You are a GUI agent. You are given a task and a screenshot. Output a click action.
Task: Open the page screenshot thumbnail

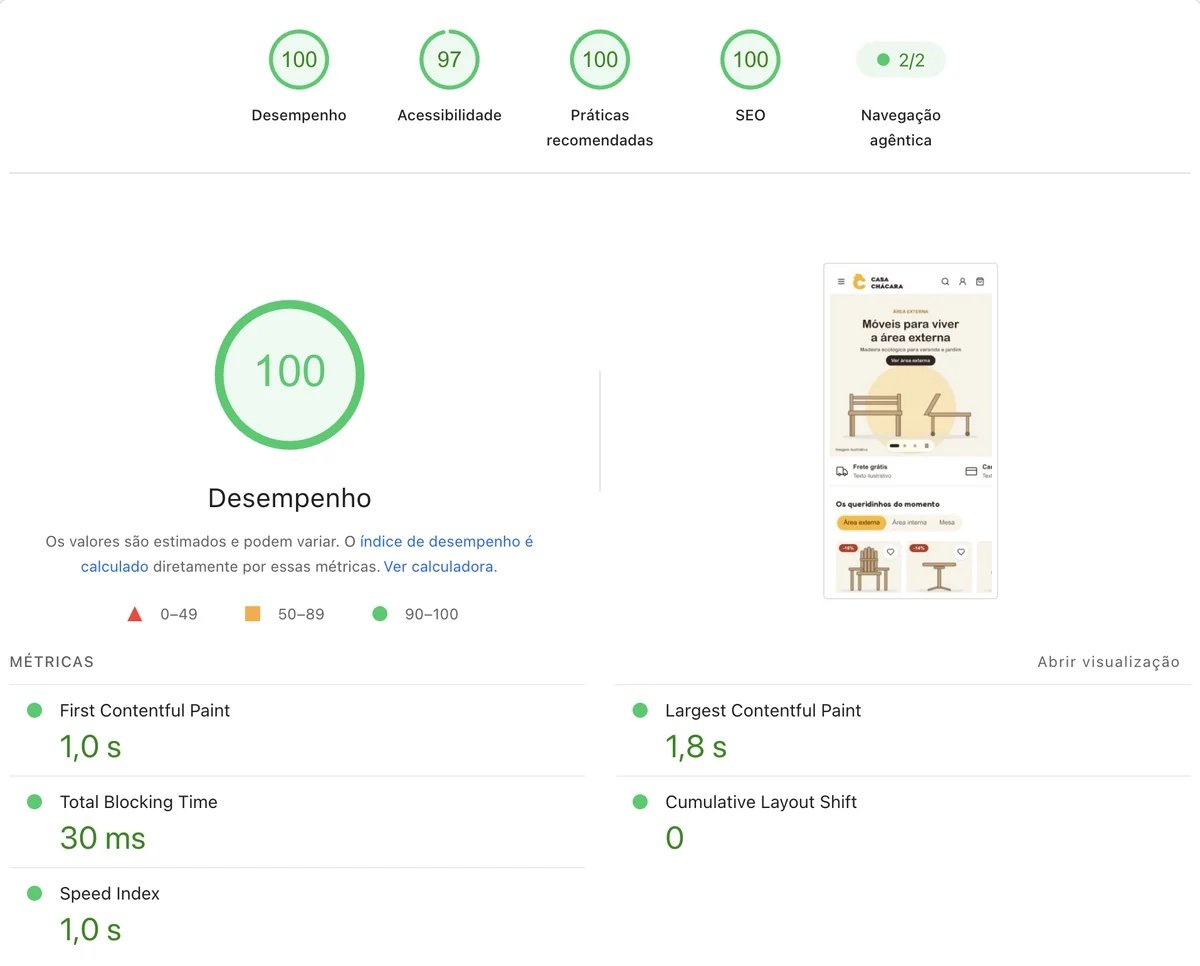click(910, 431)
